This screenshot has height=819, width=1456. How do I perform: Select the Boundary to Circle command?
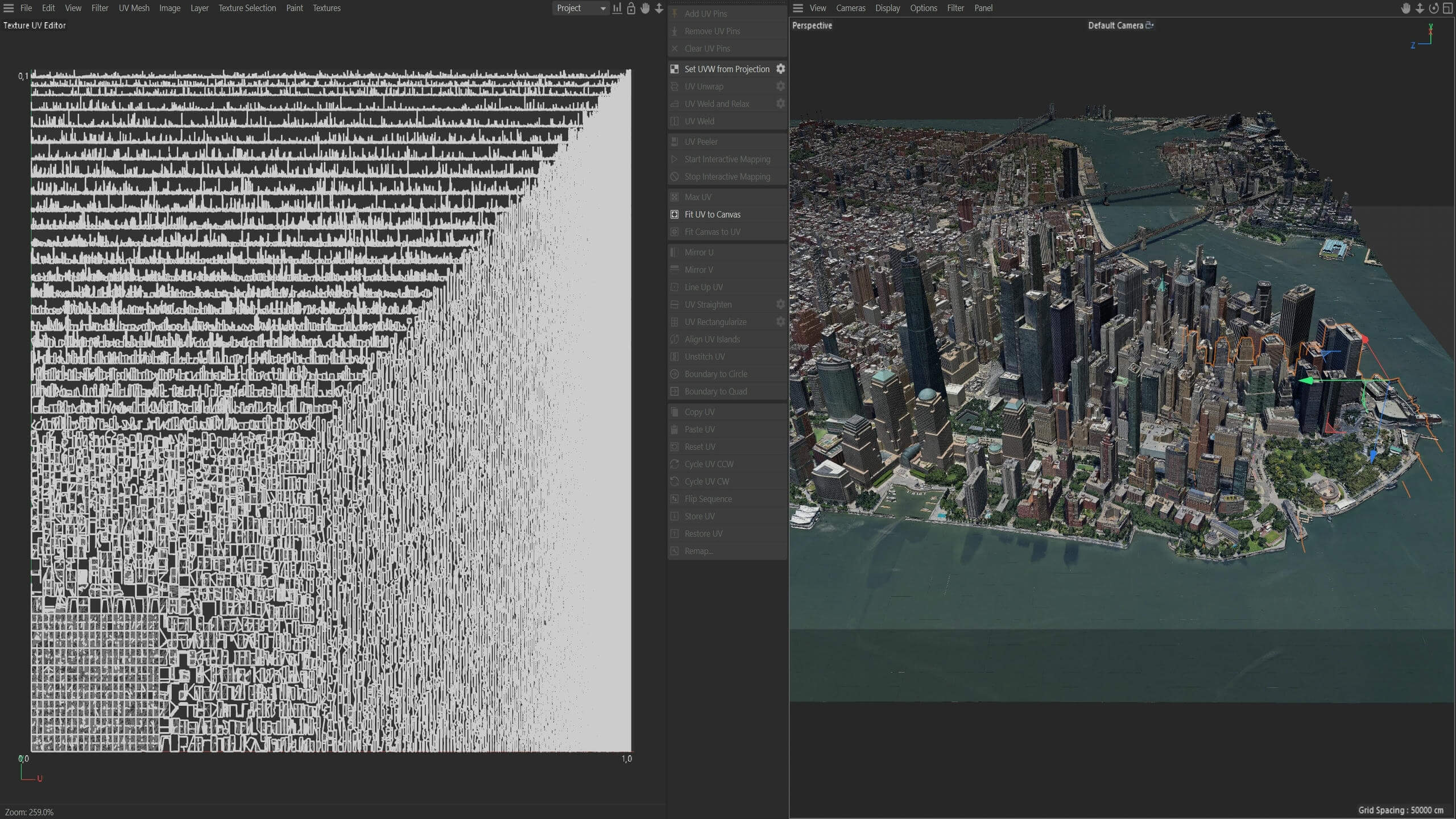point(727,374)
